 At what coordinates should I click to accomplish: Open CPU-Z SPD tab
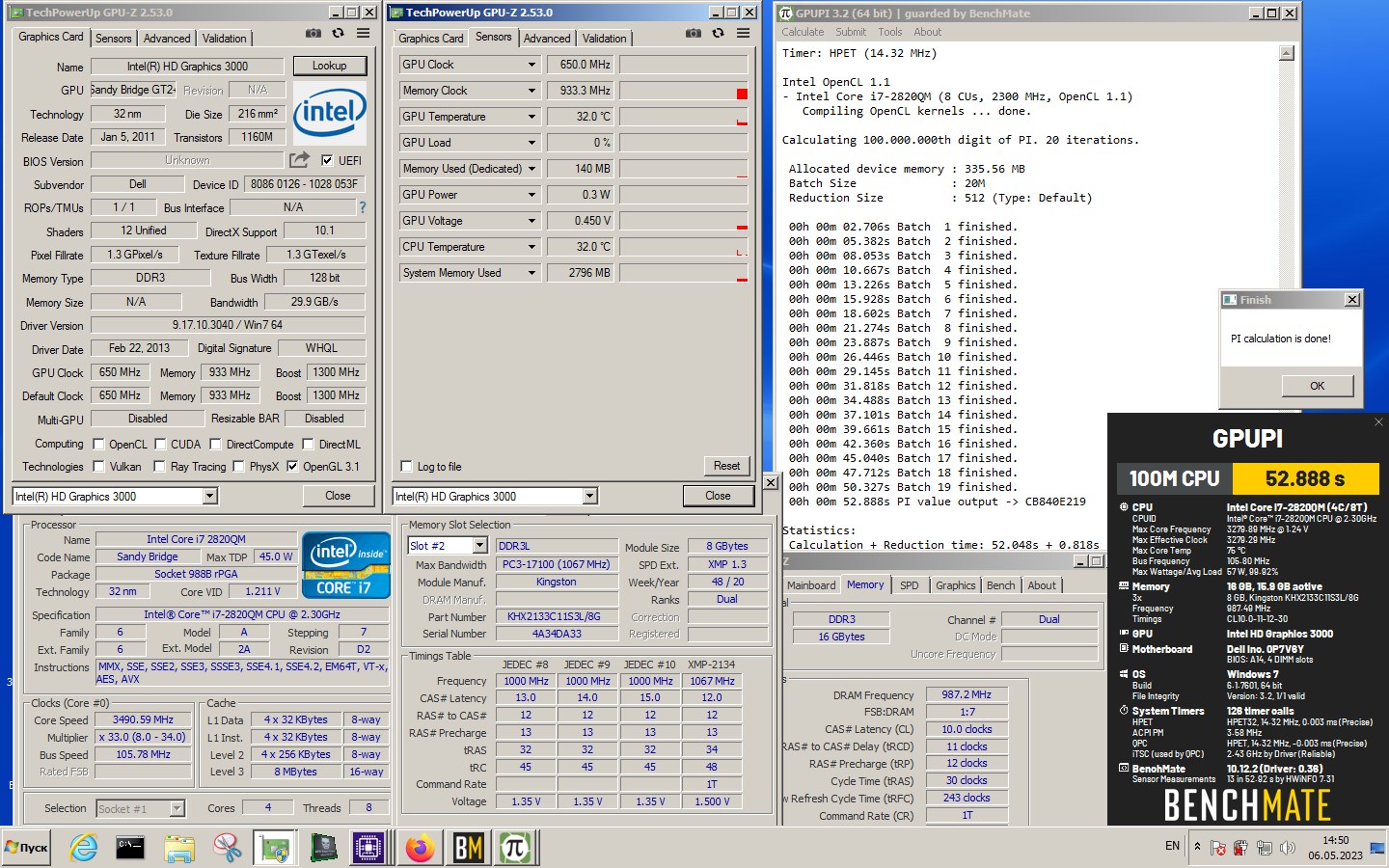pos(909,585)
